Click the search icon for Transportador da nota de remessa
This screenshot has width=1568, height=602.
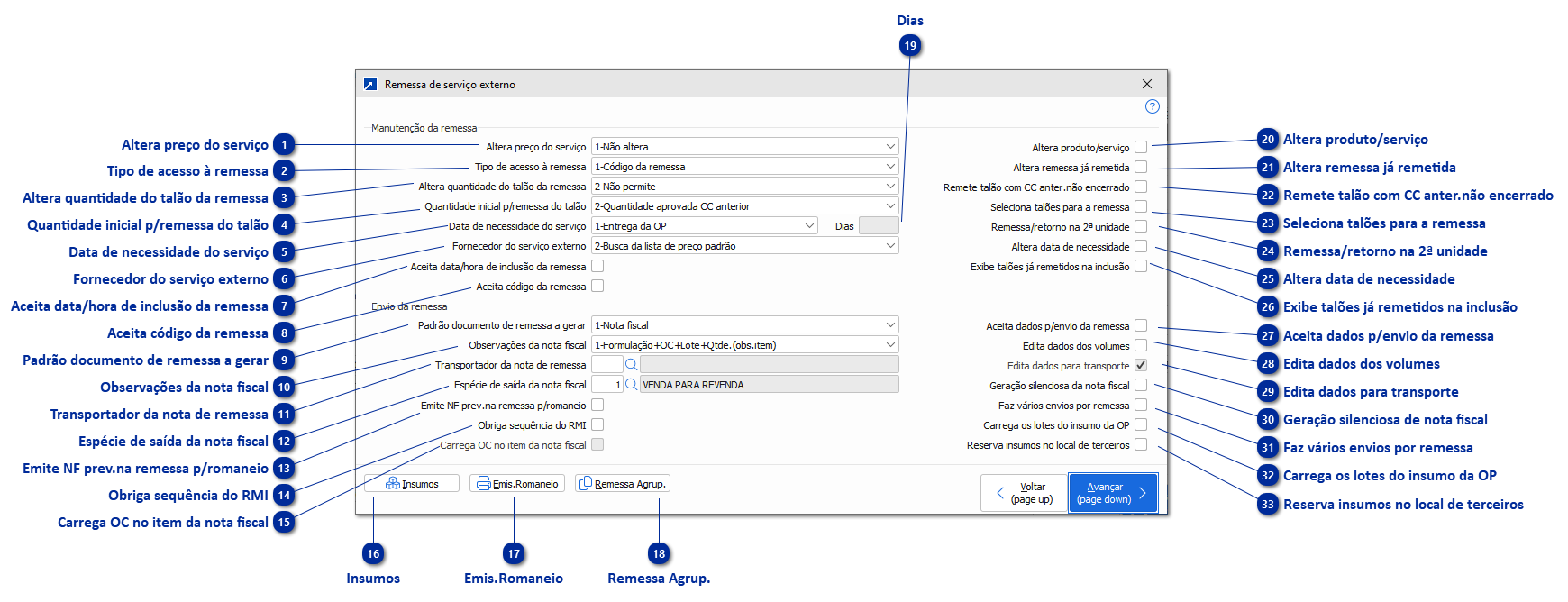(631, 365)
